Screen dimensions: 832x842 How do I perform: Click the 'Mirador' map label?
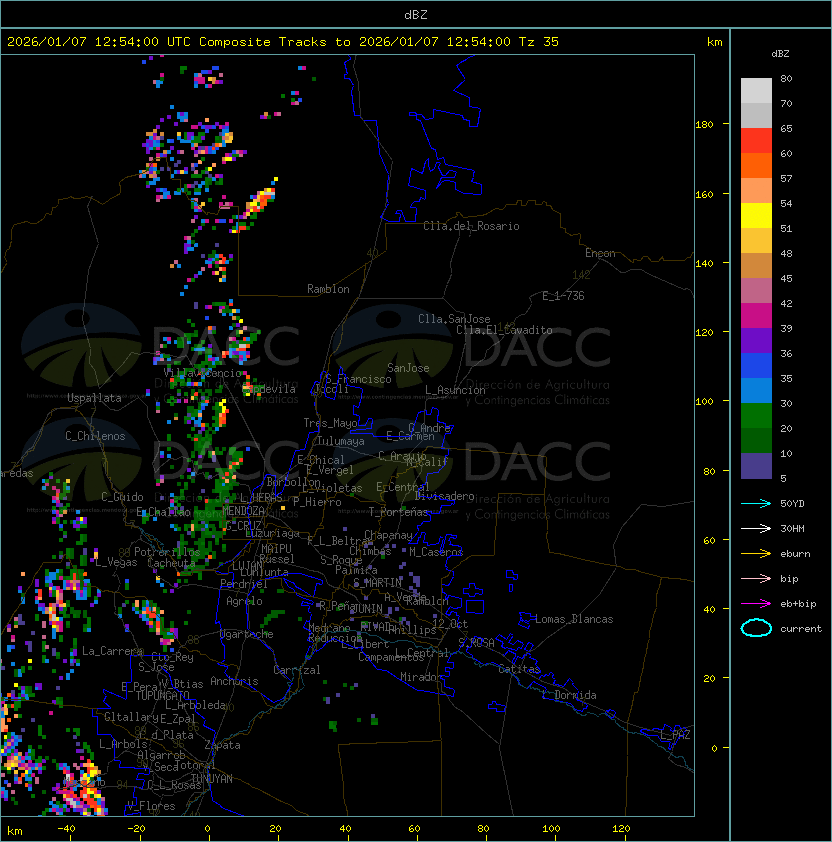tap(421, 677)
